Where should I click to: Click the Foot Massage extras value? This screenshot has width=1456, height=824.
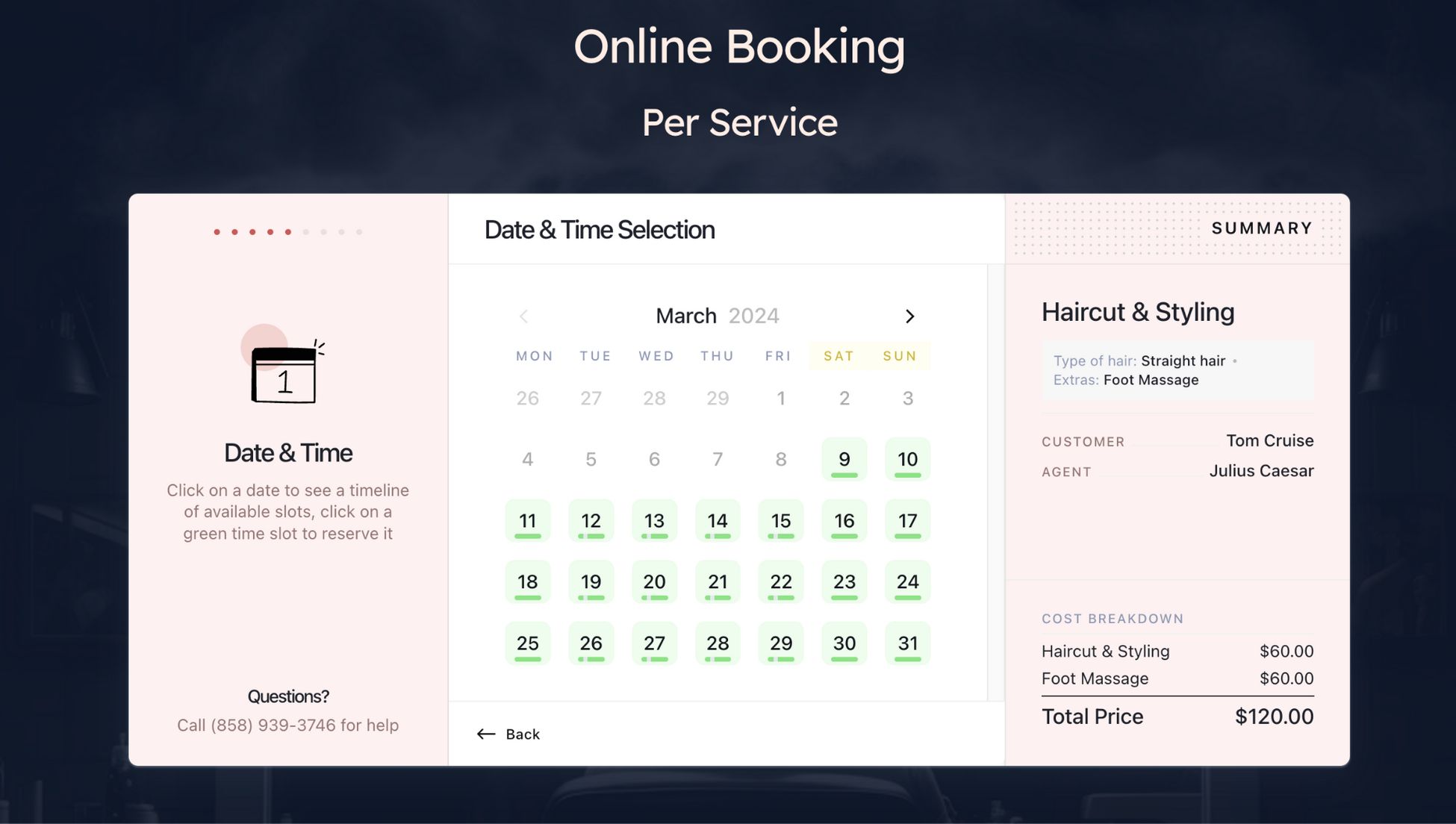pos(1151,380)
